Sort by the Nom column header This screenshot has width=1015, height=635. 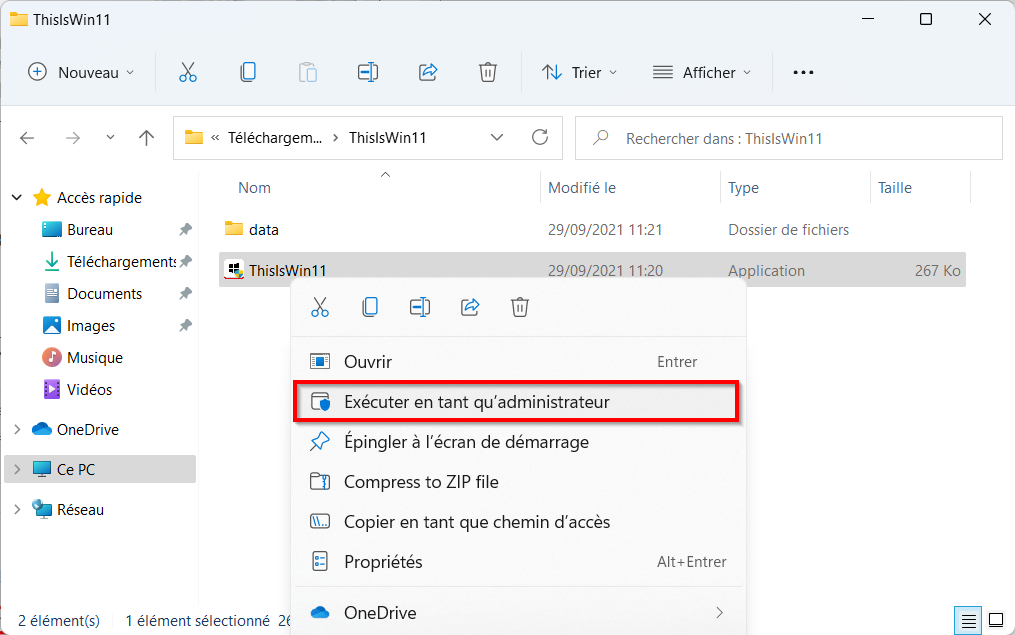point(254,188)
